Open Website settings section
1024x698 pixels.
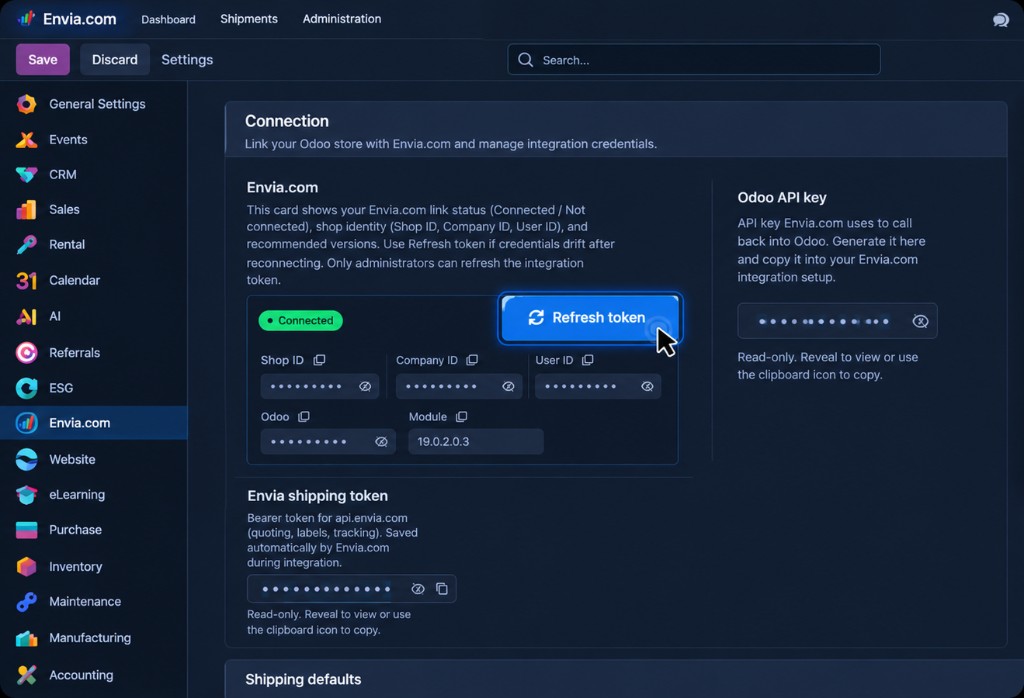[93, 459]
